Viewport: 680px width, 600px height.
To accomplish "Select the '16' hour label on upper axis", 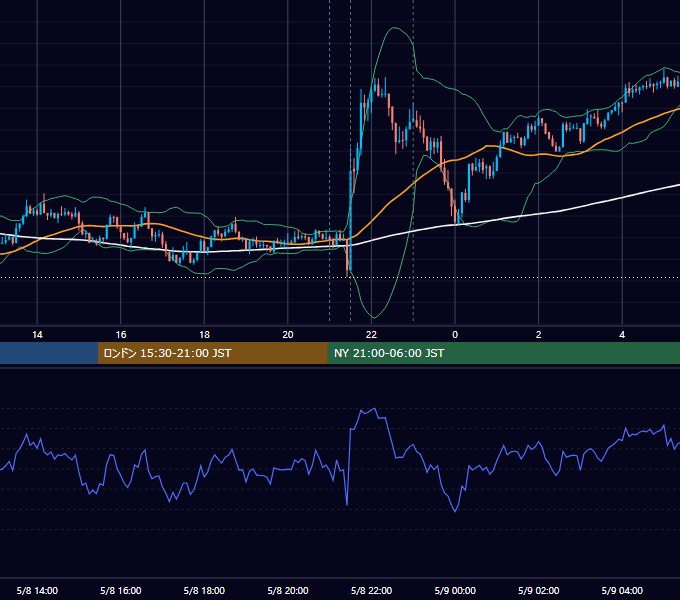I will tap(121, 335).
